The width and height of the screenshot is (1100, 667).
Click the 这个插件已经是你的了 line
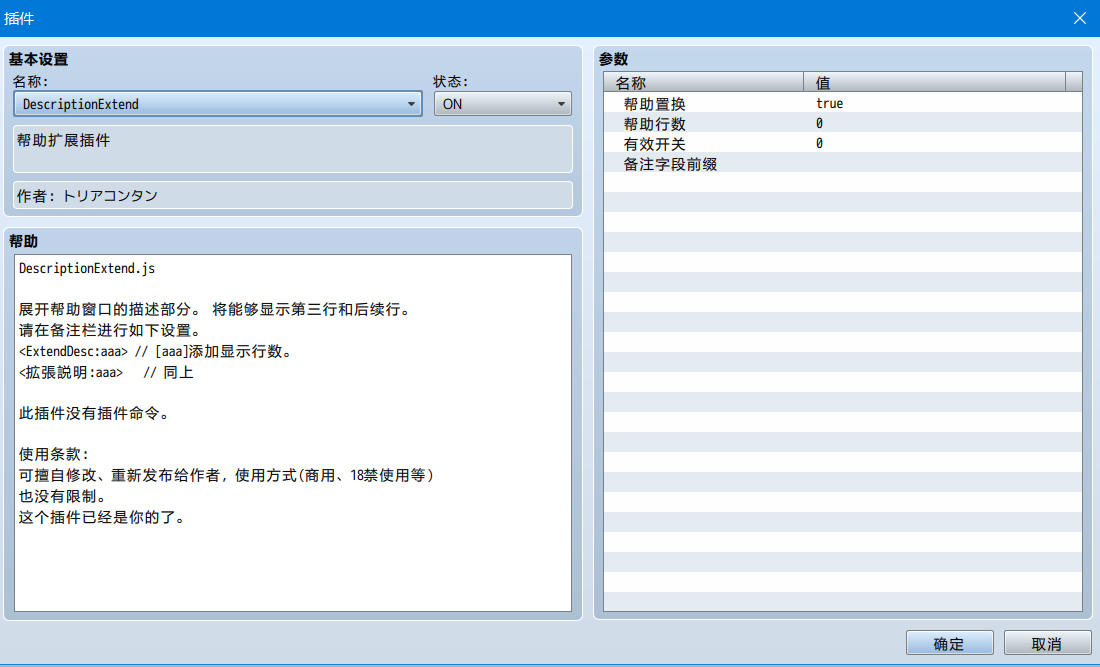tap(102, 517)
